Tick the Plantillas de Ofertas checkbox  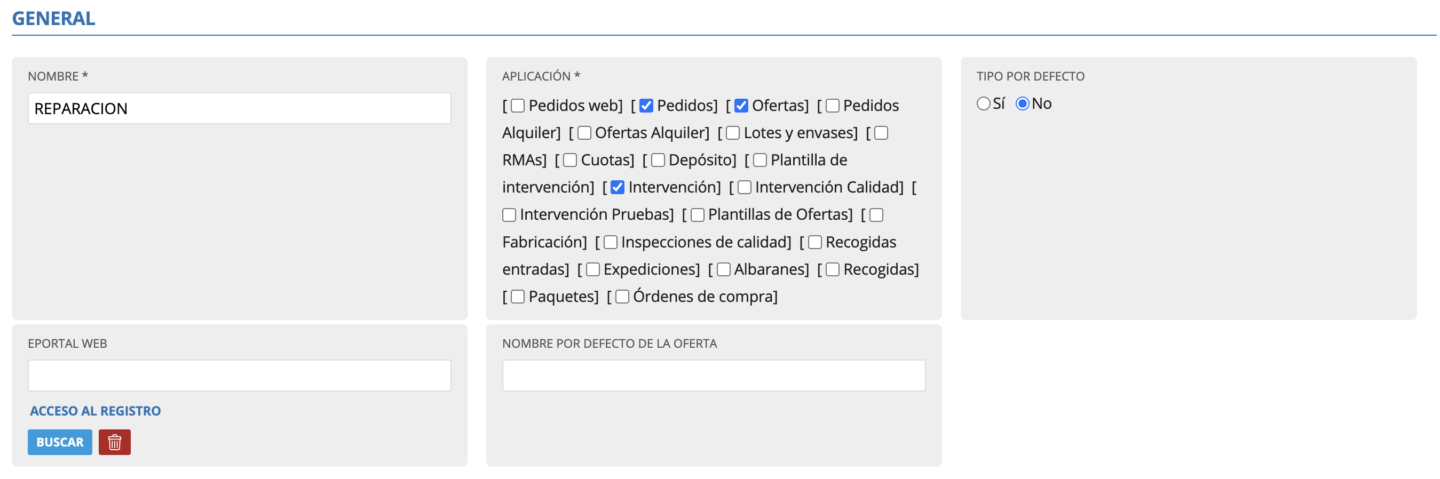[698, 214]
